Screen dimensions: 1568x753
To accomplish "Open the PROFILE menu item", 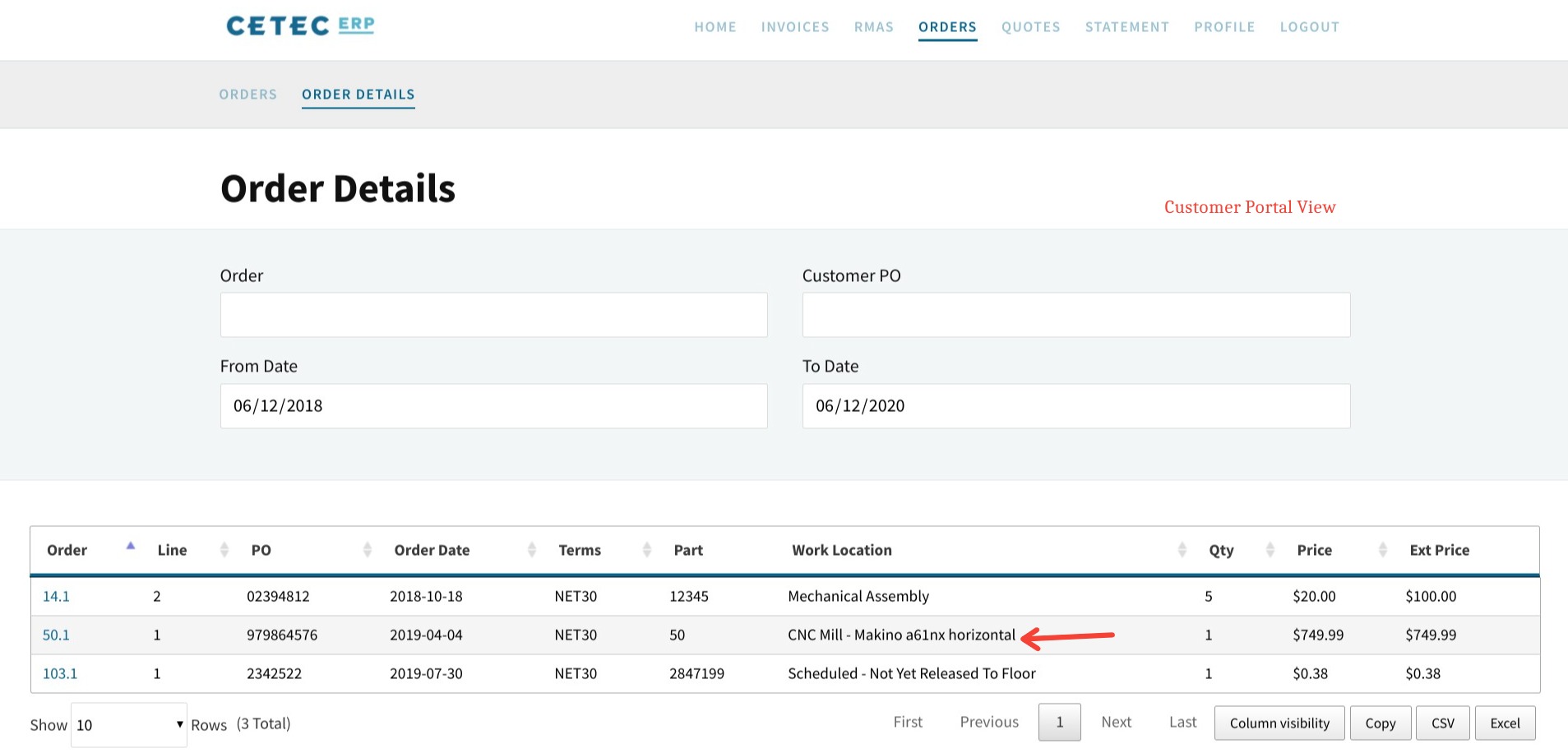I will pos(1224,27).
